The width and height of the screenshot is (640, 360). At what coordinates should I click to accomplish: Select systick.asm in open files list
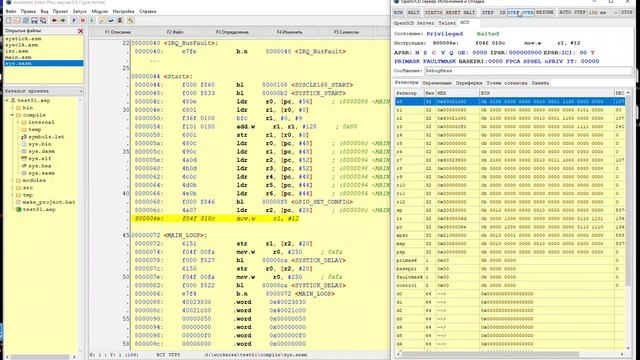tap(44, 39)
